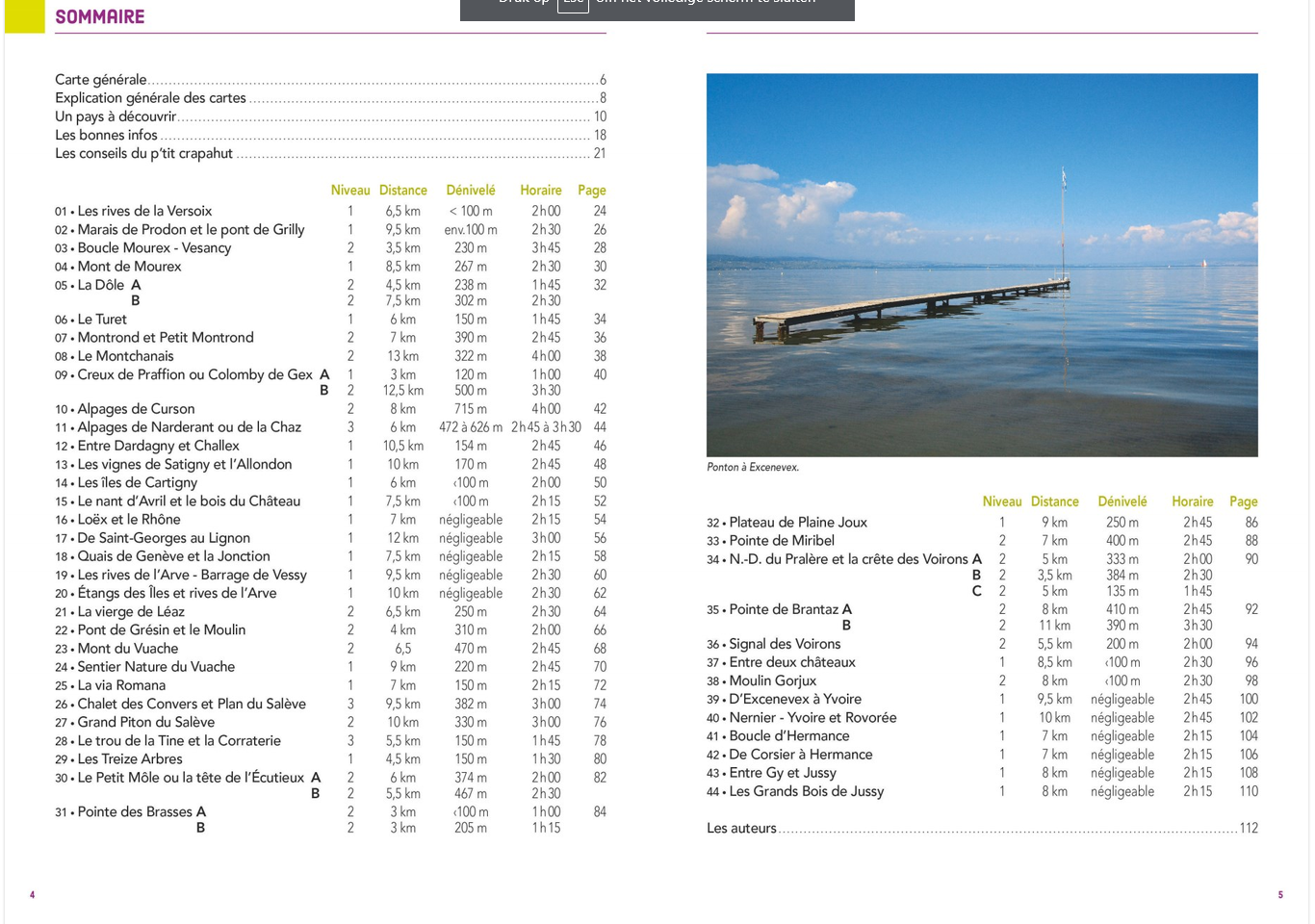The image size is (1315, 924).
Task: Select hike 18 'Quais de Genève et la Jonction'
Action: tap(173, 556)
